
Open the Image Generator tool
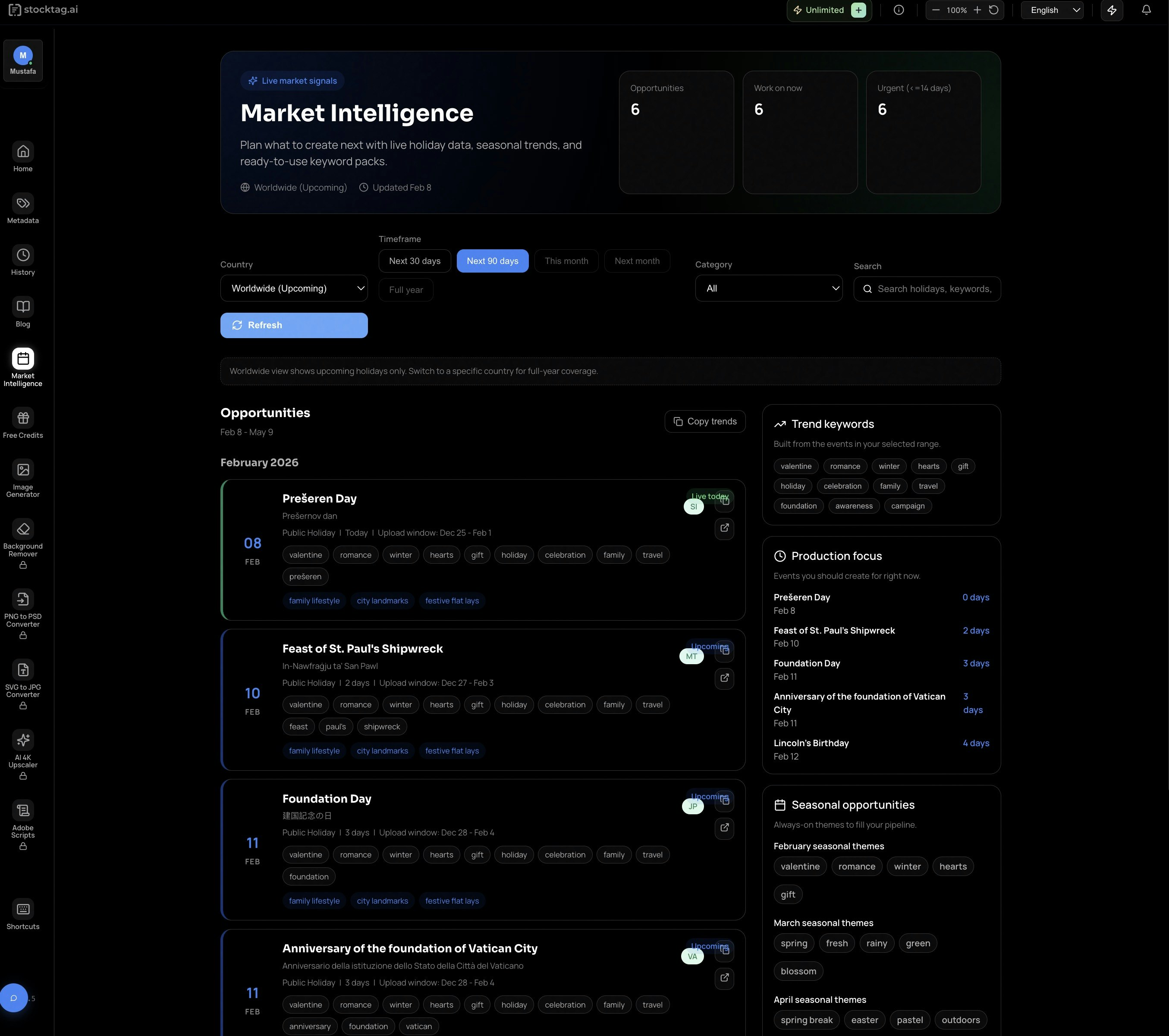(23, 478)
